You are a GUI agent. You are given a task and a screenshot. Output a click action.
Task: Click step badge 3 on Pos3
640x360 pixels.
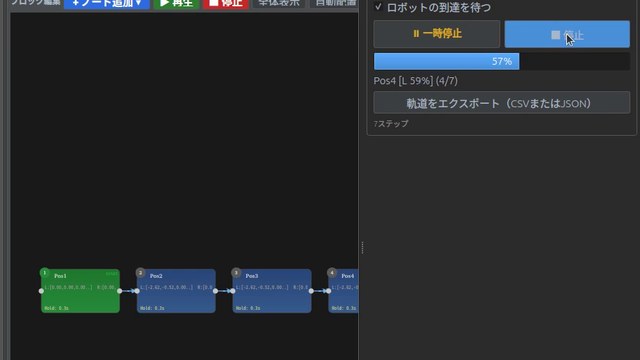(x=236, y=273)
